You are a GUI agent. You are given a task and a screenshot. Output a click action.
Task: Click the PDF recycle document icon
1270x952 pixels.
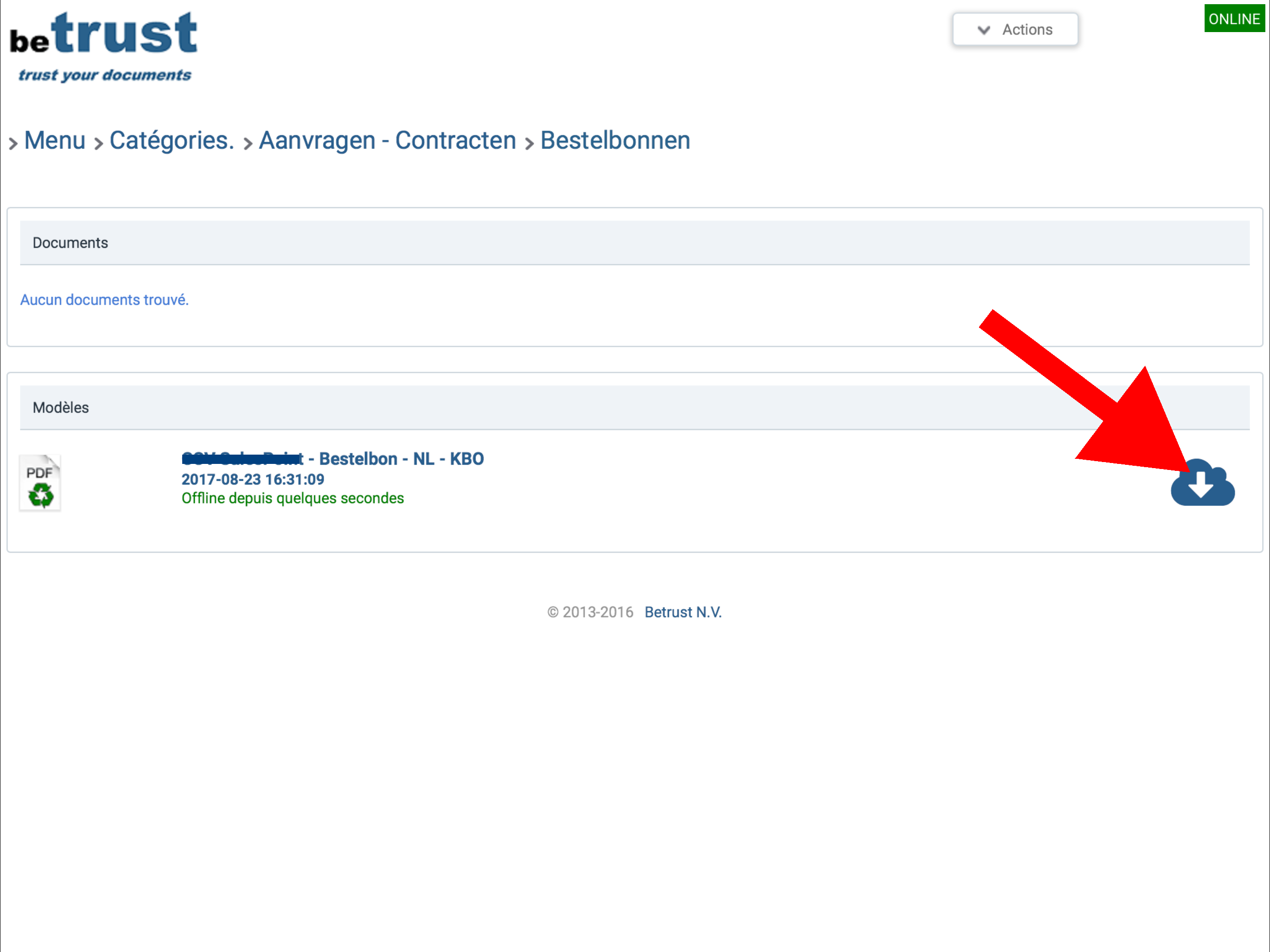point(40,483)
